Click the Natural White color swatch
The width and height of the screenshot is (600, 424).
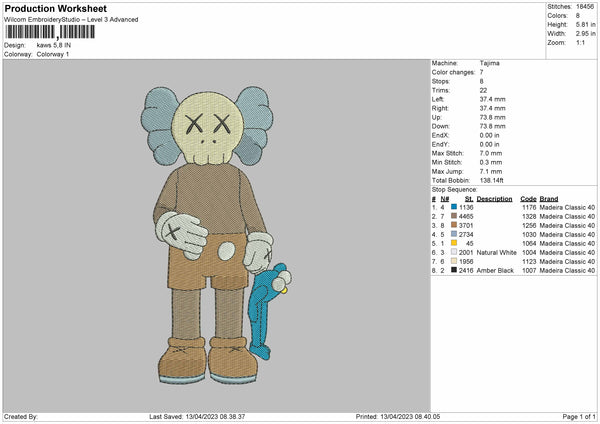tap(454, 252)
